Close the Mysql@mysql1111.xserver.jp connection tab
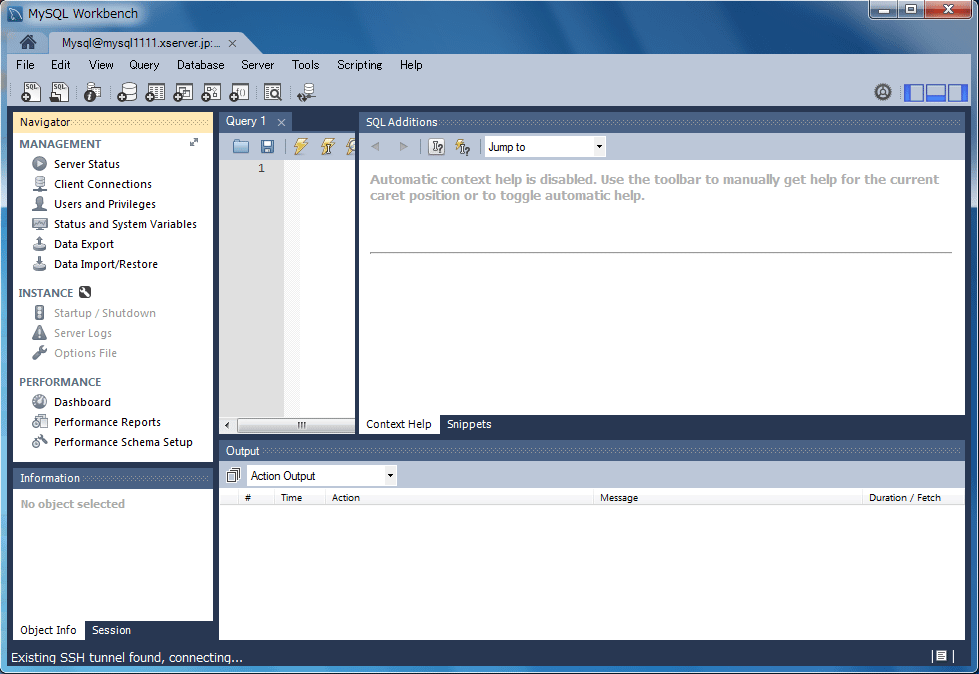This screenshot has width=979, height=674. coord(232,43)
